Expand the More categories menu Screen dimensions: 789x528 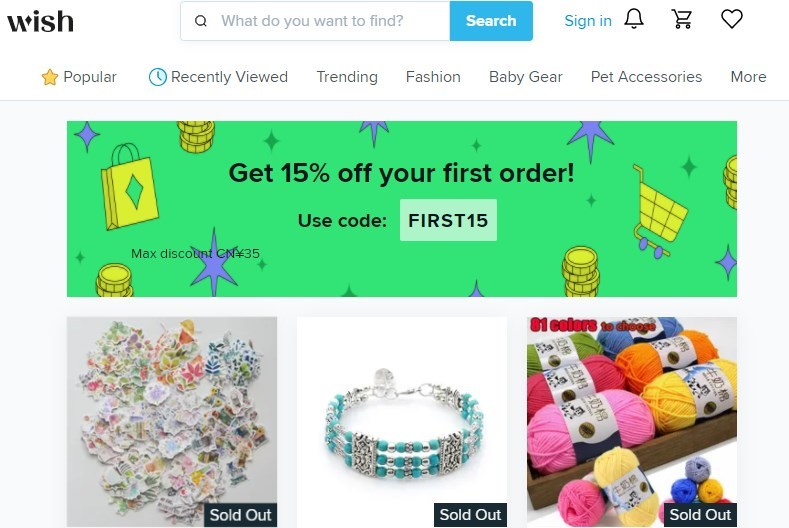click(748, 77)
